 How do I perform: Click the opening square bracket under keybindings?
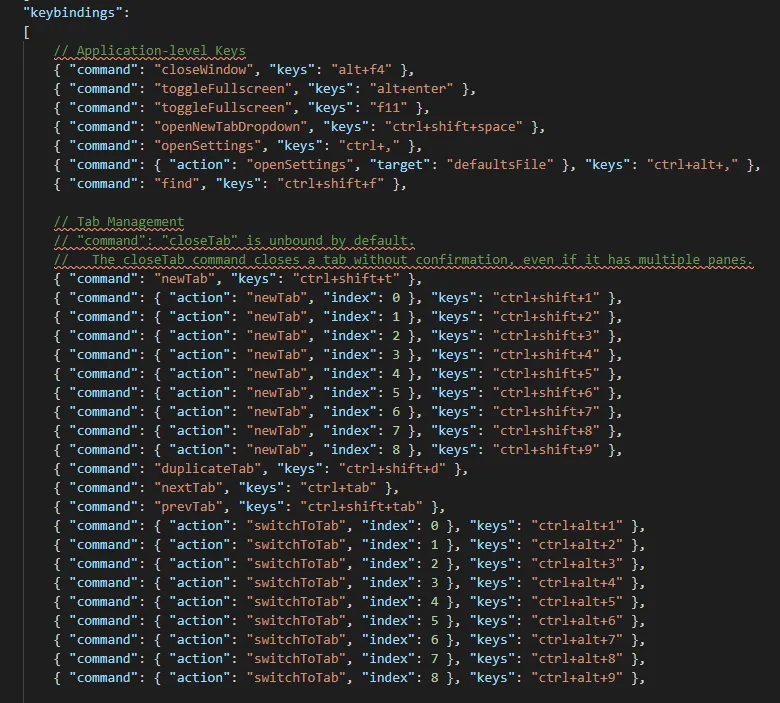[x=26, y=32]
